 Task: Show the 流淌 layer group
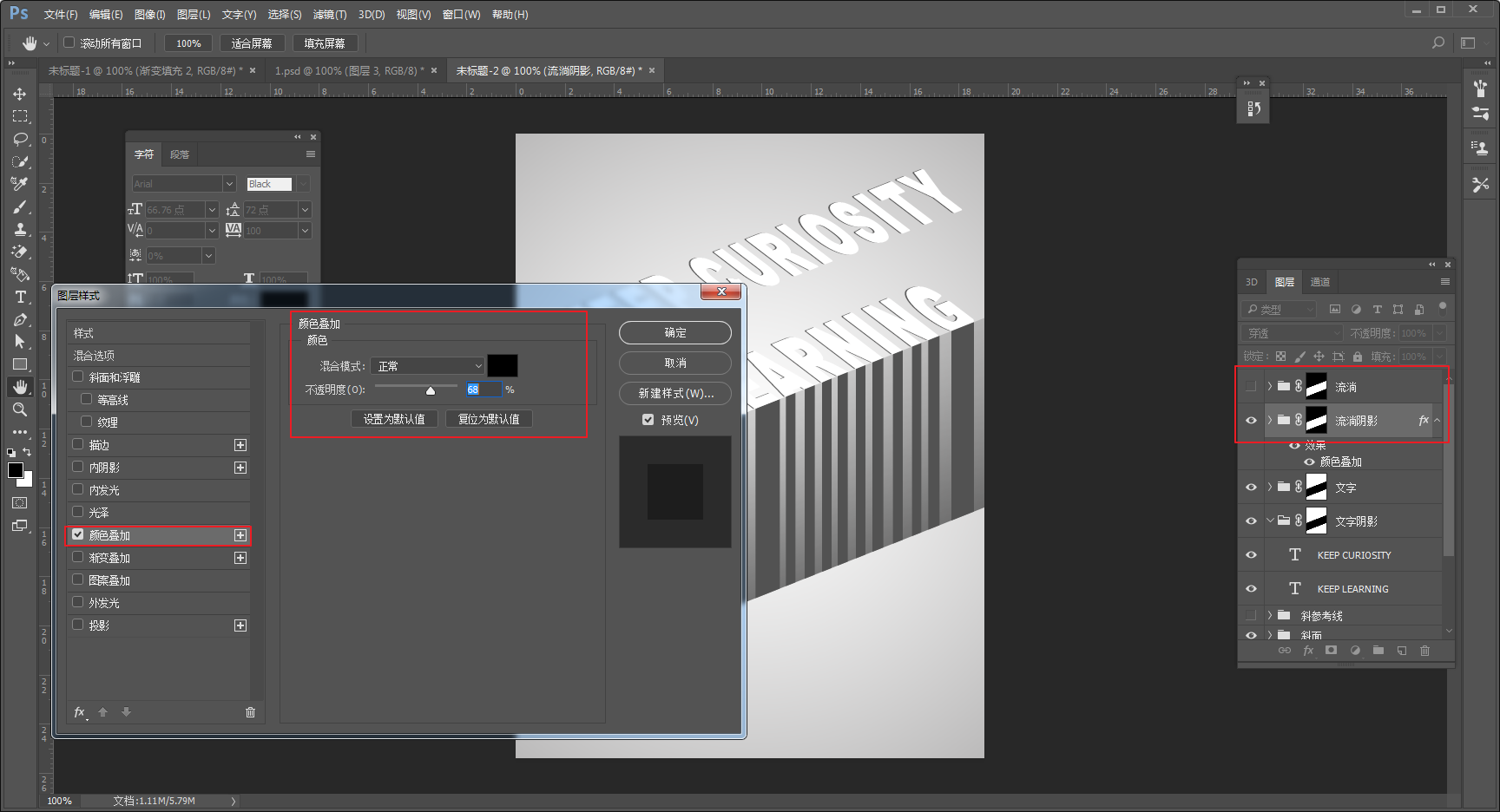point(1251,386)
